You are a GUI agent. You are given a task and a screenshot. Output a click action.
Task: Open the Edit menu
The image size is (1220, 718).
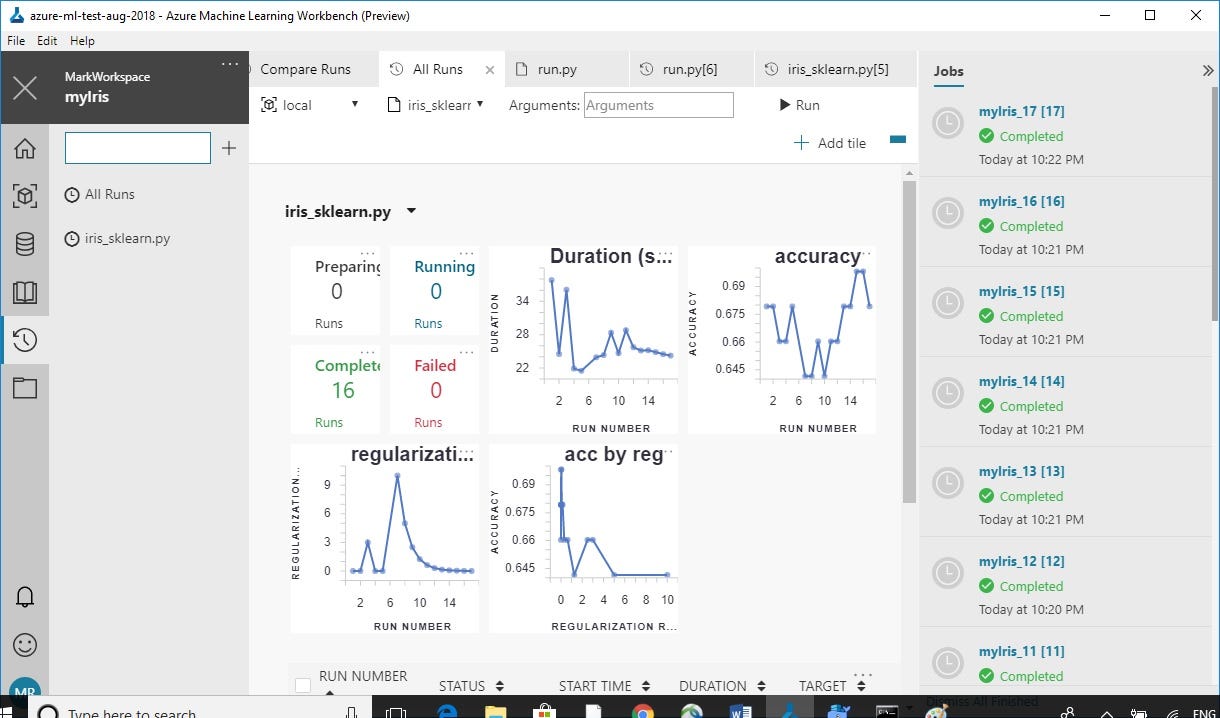click(x=47, y=41)
